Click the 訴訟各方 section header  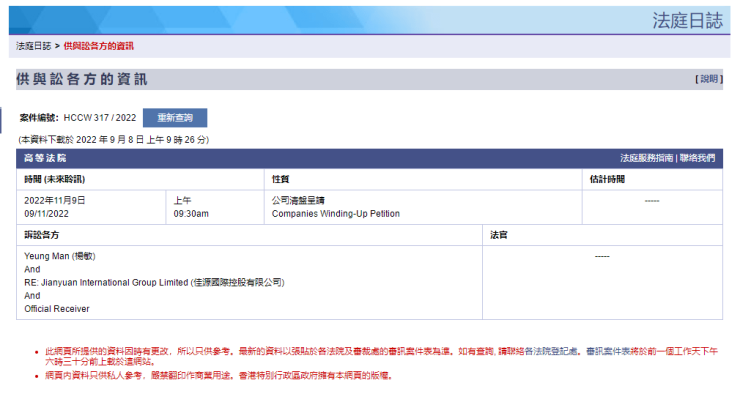pyautogui.click(x=42, y=235)
